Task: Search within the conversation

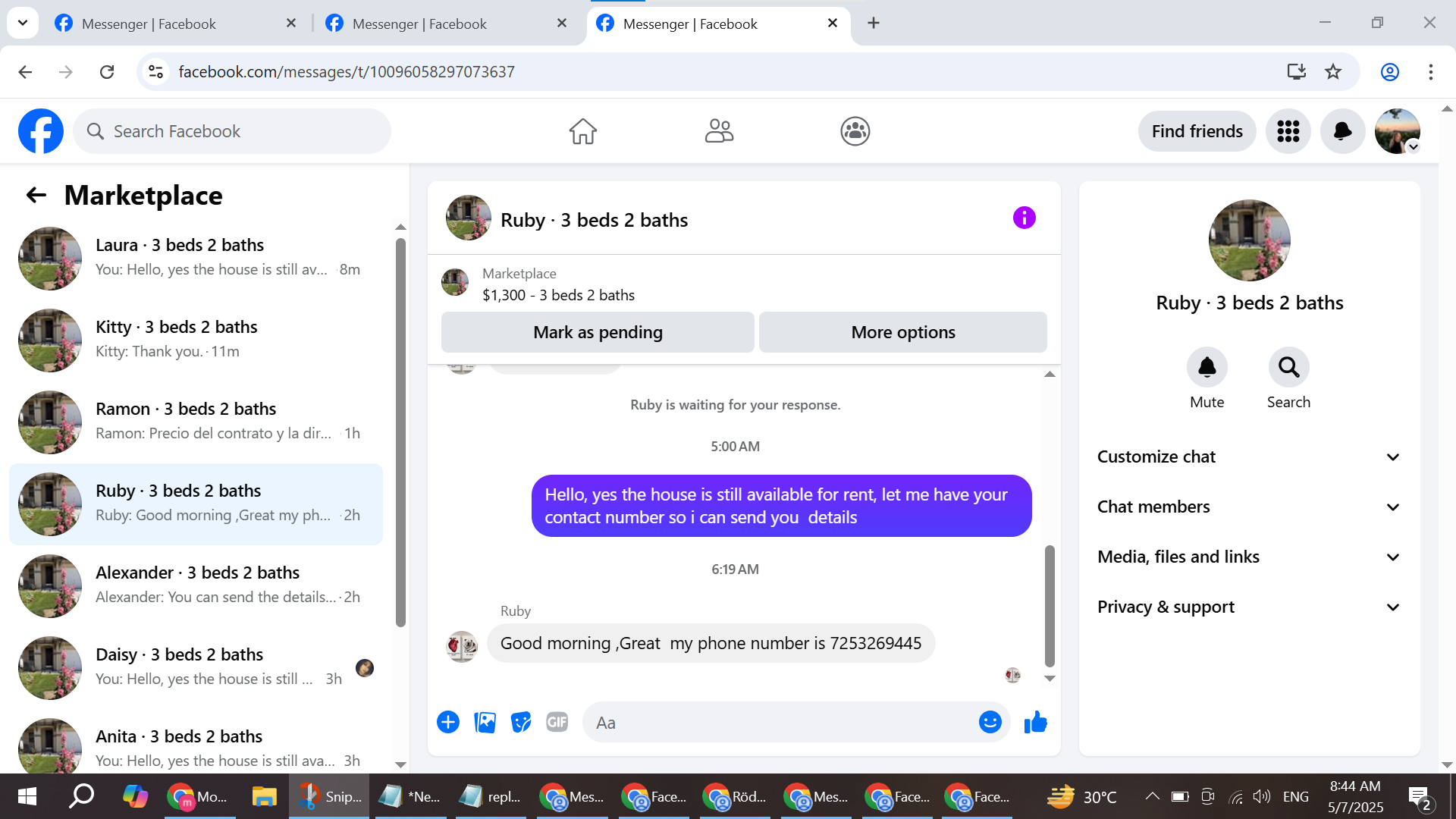Action: pos(1288,368)
